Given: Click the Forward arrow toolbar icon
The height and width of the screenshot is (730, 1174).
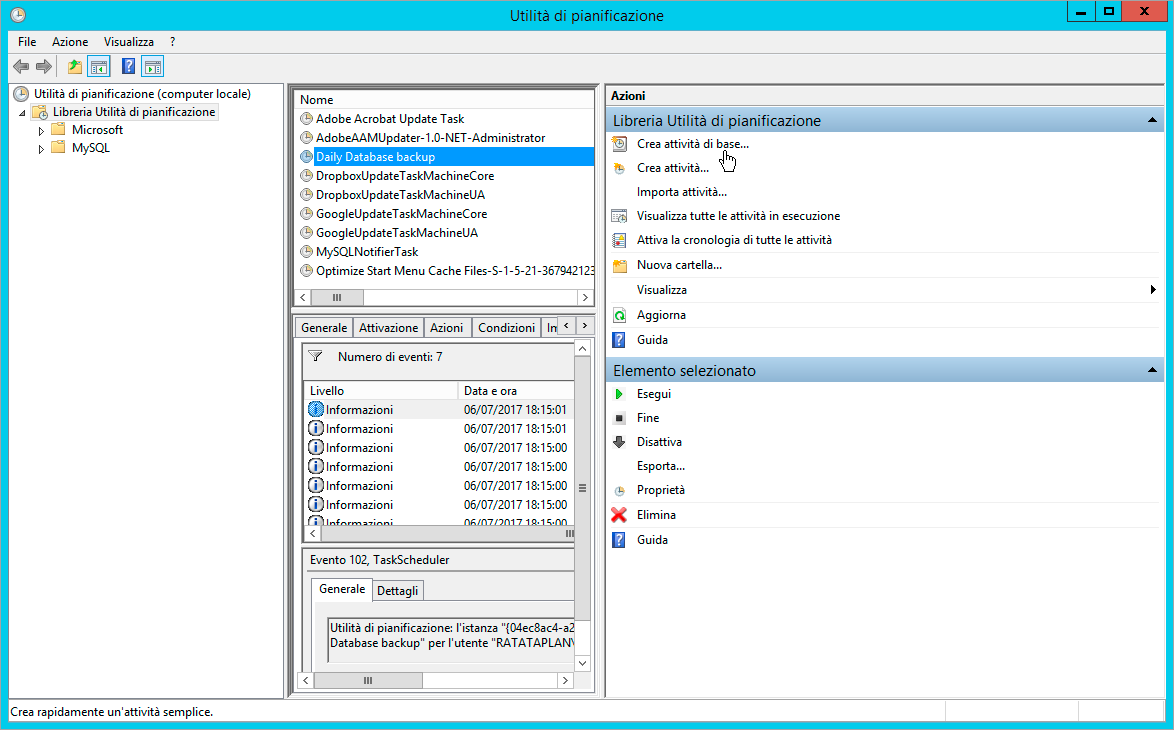Looking at the screenshot, I should [x=44, y=67].
